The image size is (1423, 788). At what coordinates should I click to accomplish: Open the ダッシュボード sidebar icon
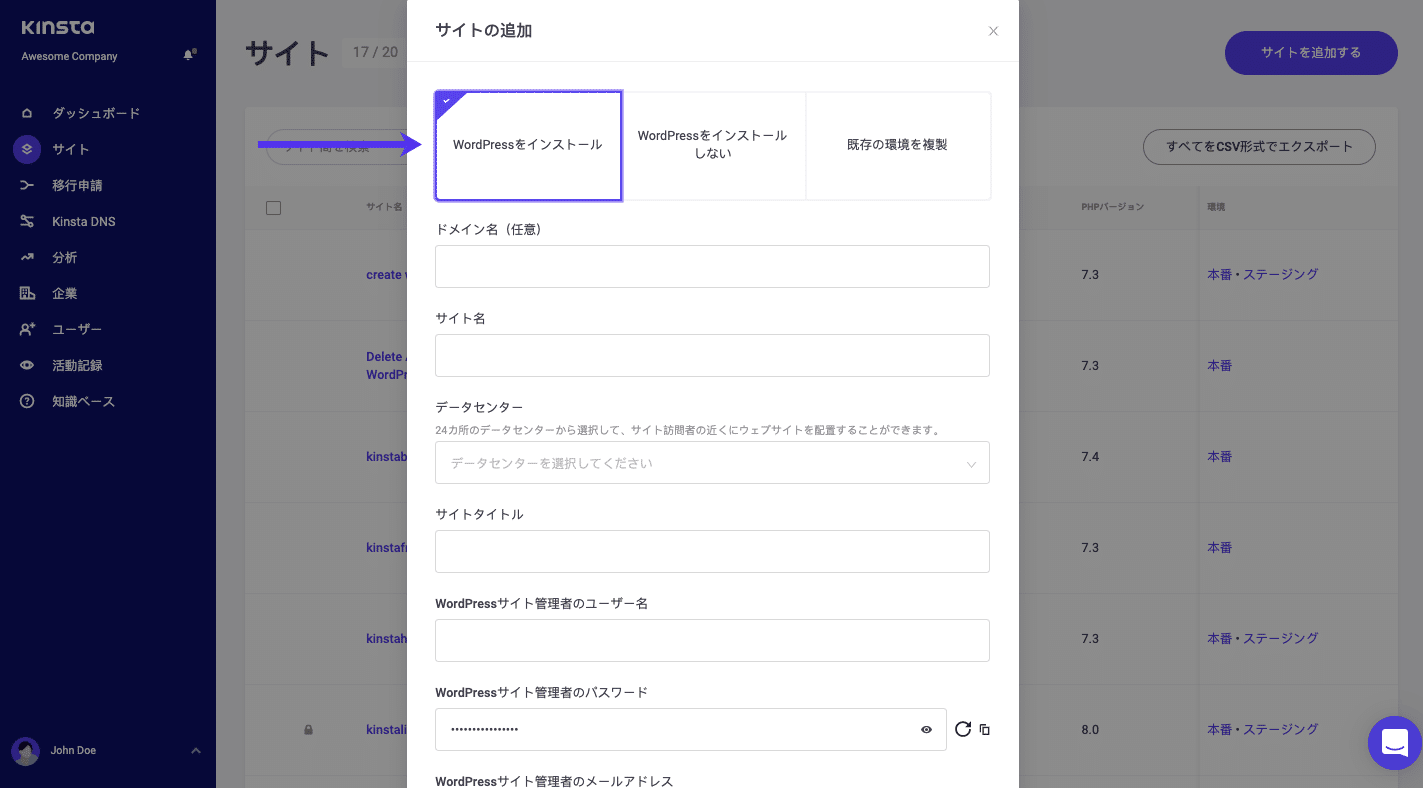tap(27, 112)
